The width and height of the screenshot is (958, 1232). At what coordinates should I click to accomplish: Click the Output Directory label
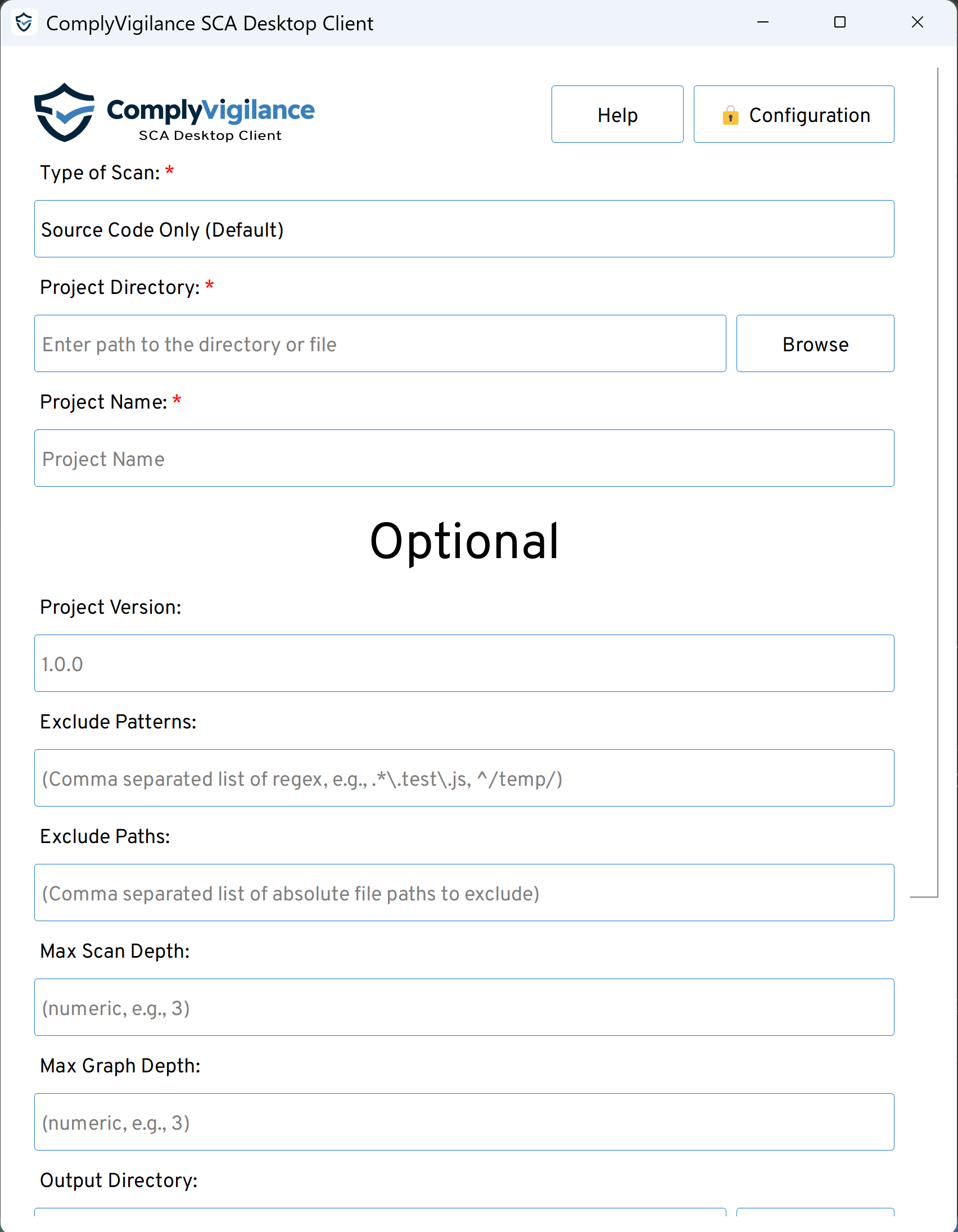coord(119,1180)
